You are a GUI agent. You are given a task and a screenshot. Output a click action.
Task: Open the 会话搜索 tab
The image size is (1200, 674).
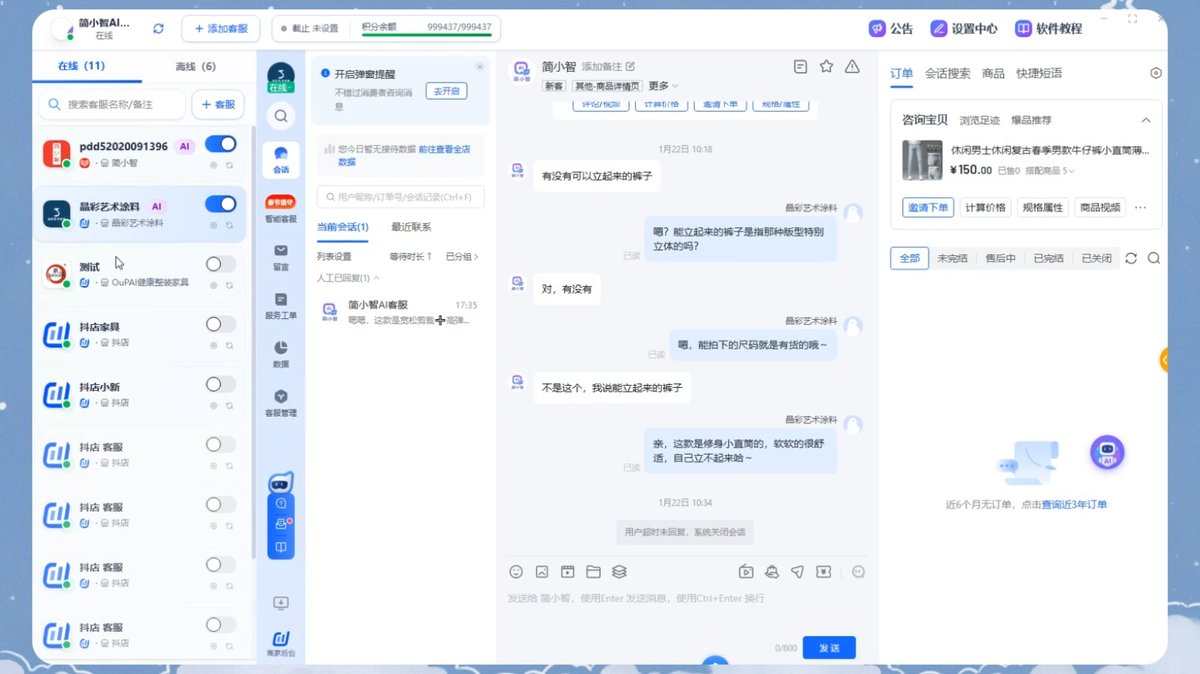click(947, 73)
